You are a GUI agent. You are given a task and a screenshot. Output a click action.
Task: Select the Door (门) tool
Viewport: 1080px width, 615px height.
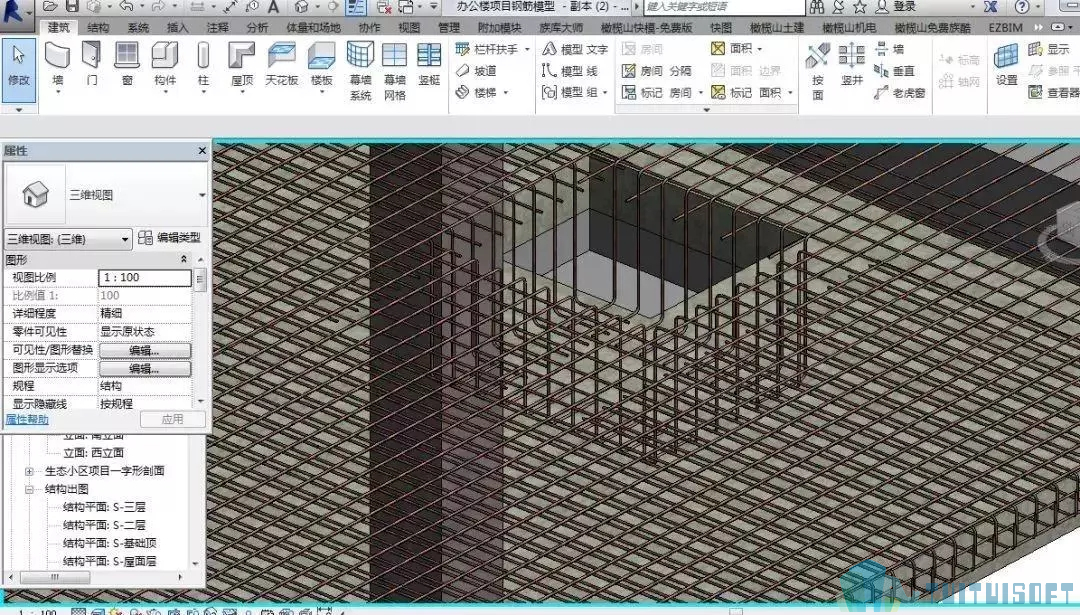[x=92, y=64]
